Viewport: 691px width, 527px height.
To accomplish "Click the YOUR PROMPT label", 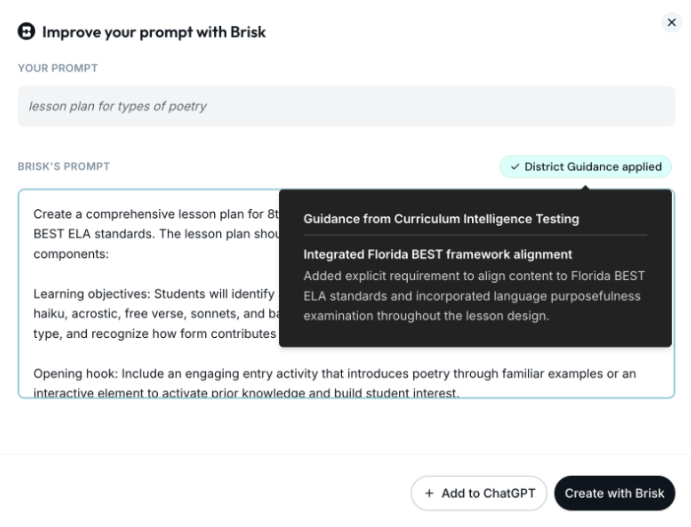I will (x=58, y=68).
